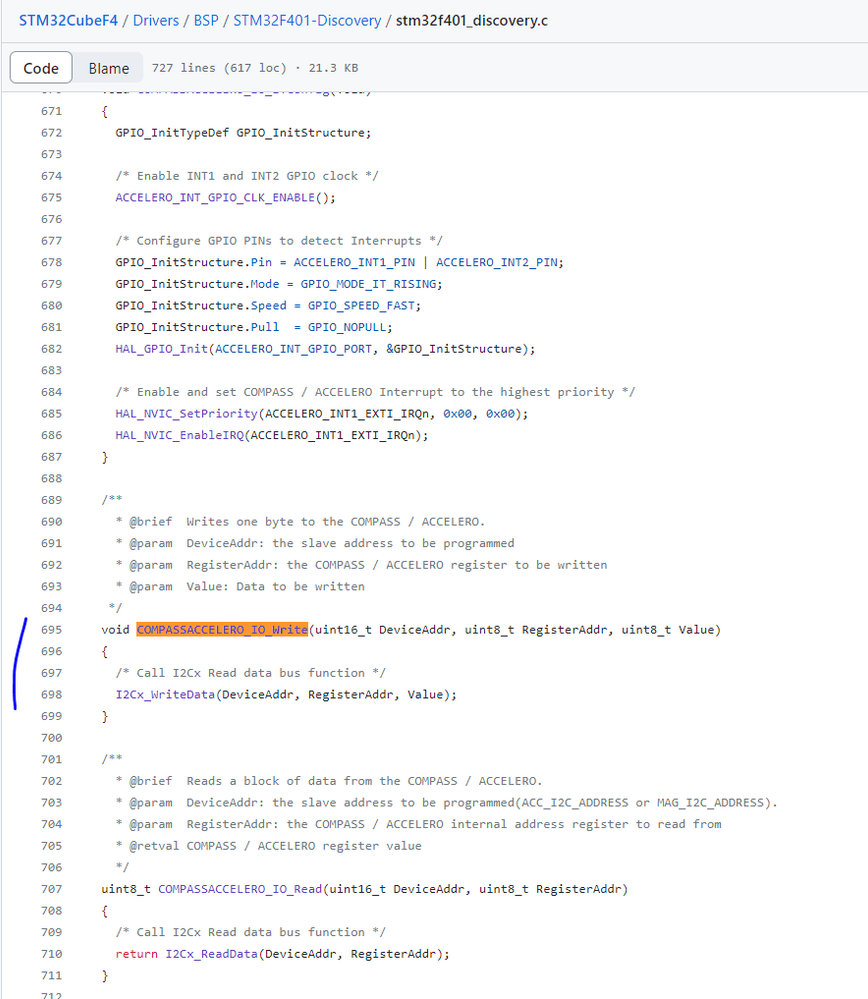Select line number 689

pyautogui.click(x=52, y=500)
